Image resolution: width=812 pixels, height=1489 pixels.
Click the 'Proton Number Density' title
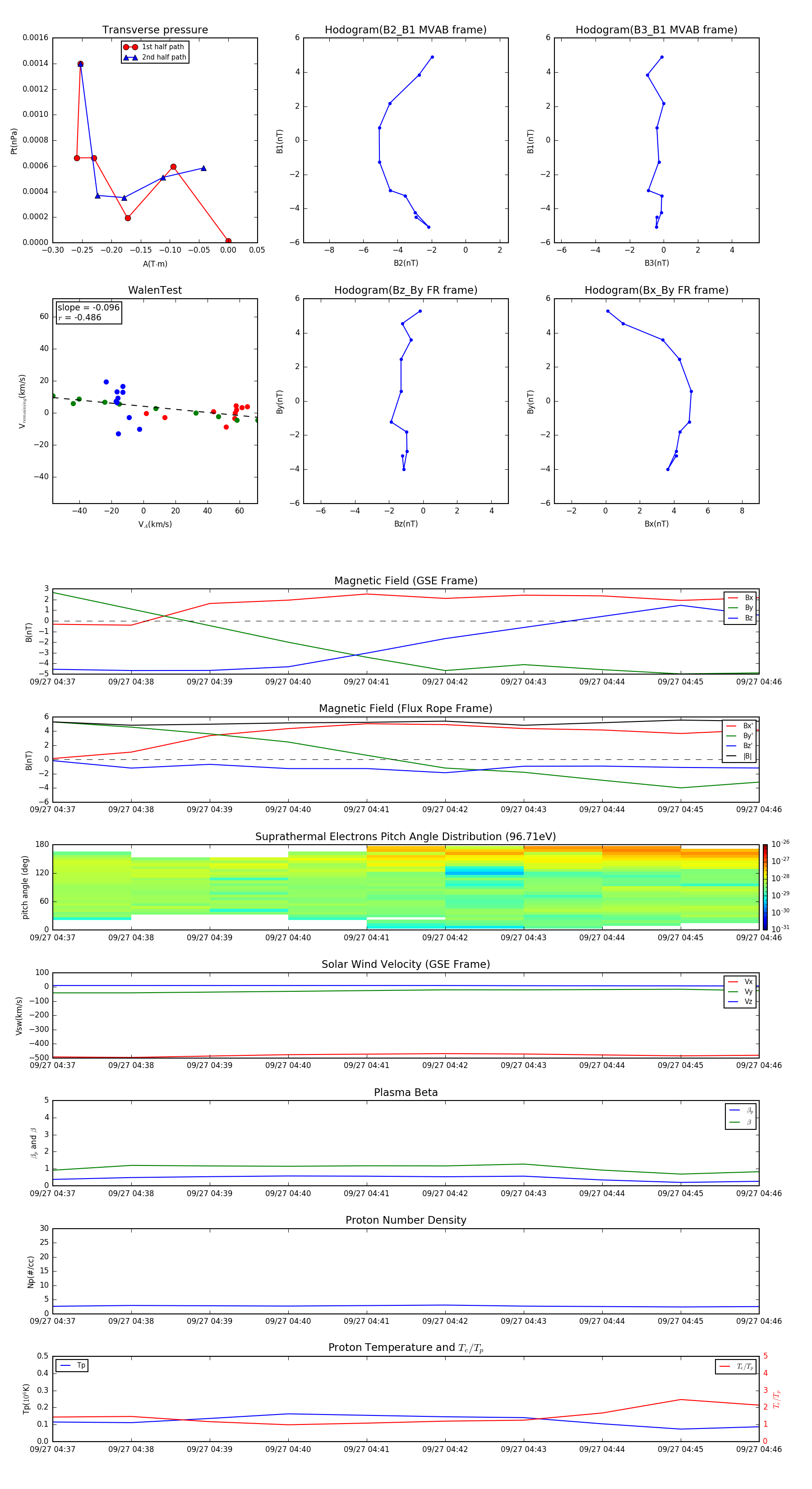pos(406,1220)
